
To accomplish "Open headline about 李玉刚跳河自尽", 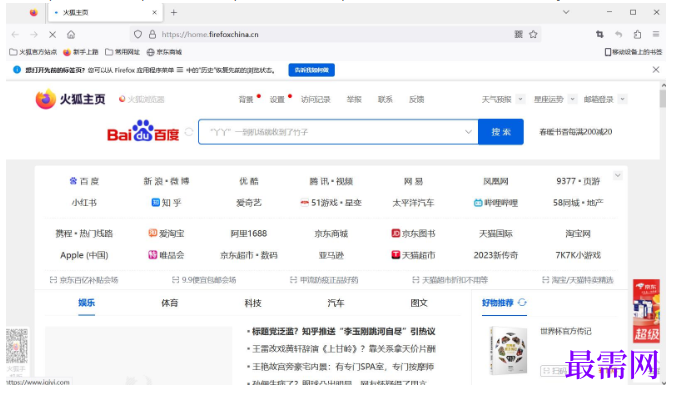I will [344, 331].
